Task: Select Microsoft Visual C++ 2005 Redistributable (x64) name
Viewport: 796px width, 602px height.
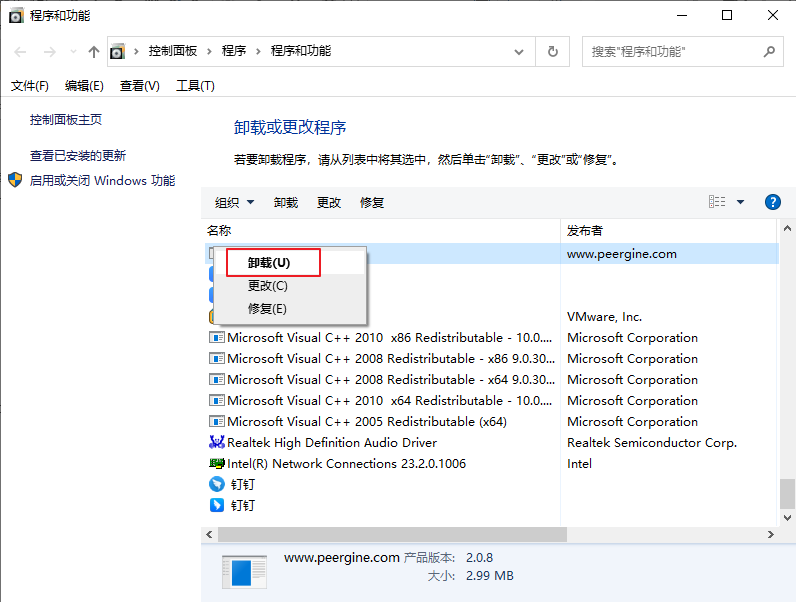Action: (x=367, y=421)
